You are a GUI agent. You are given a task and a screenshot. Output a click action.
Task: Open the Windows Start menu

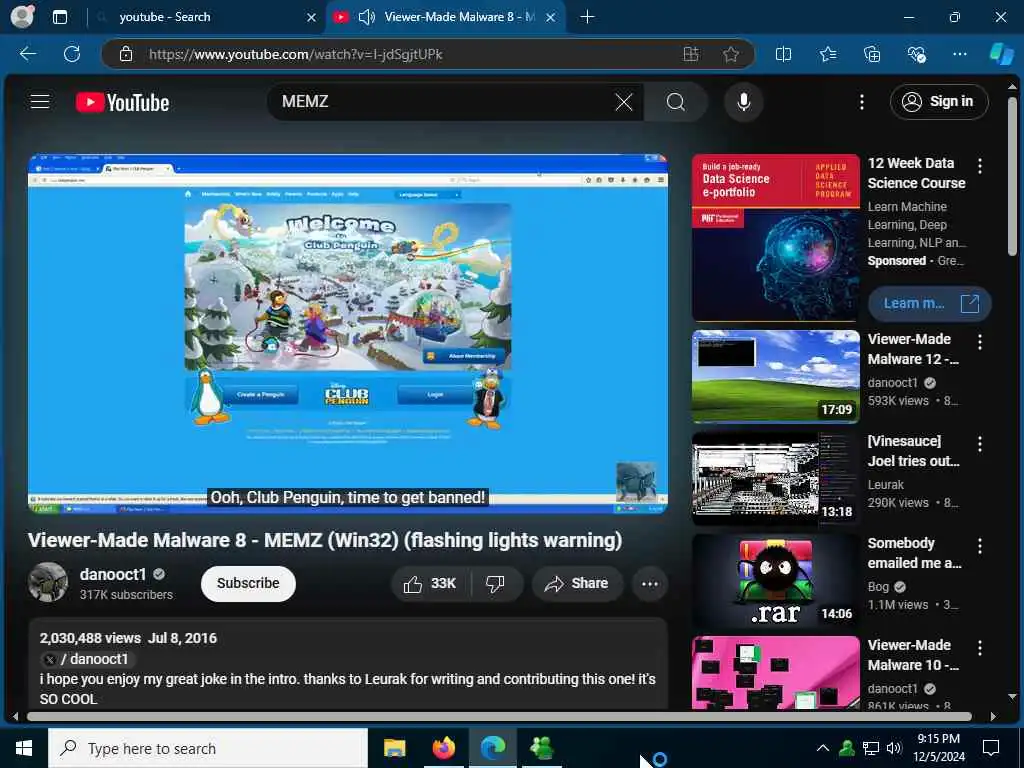coord(24,748)
